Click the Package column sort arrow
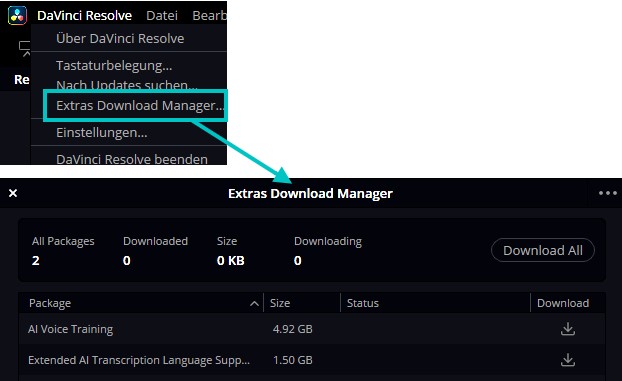Screen dimensions: 622x381 pyautogui.click(x=254, y=304)
